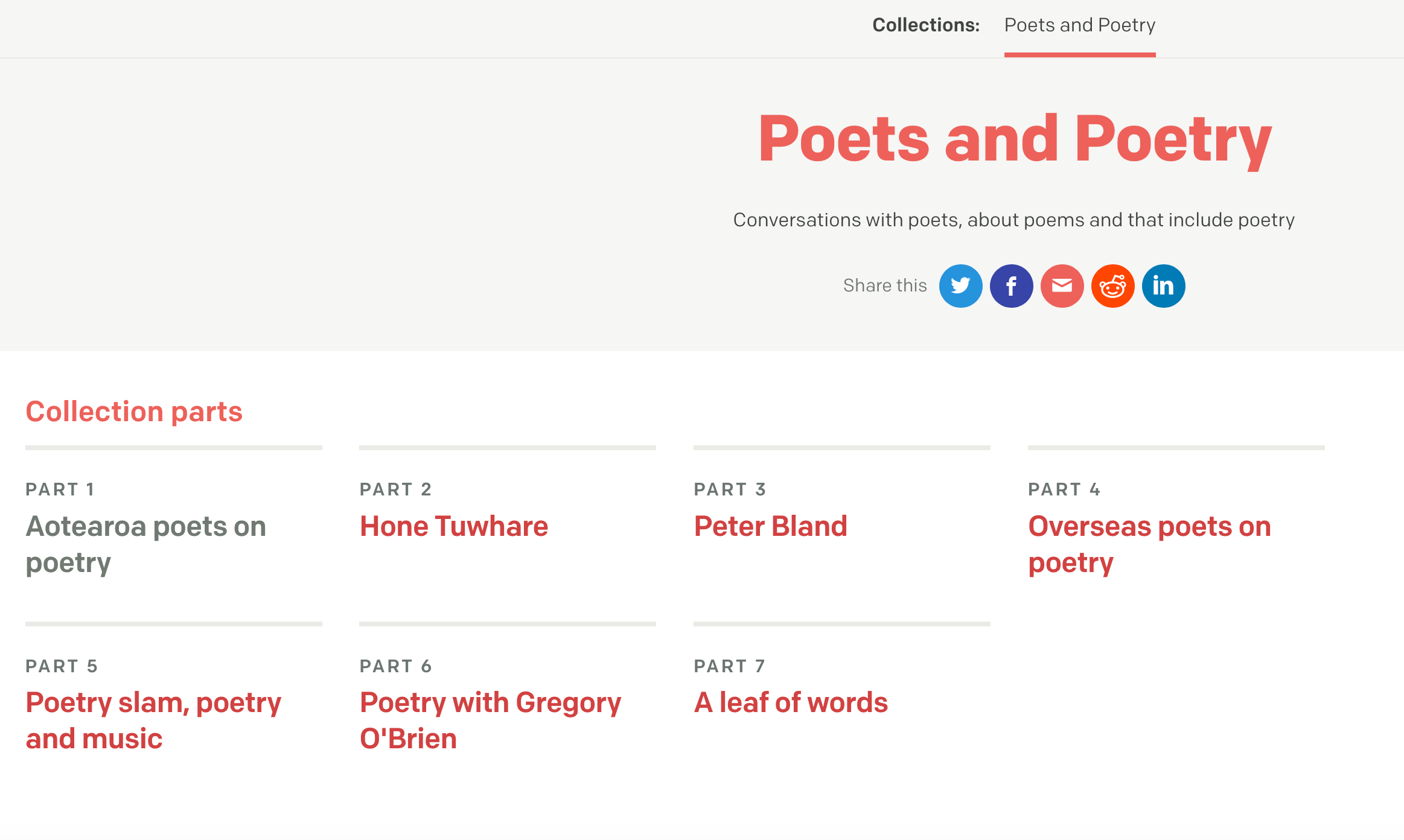Viewport: 1404px width, 840px height.
Task: Share this collection on Twitter
Action: [960, 286]
